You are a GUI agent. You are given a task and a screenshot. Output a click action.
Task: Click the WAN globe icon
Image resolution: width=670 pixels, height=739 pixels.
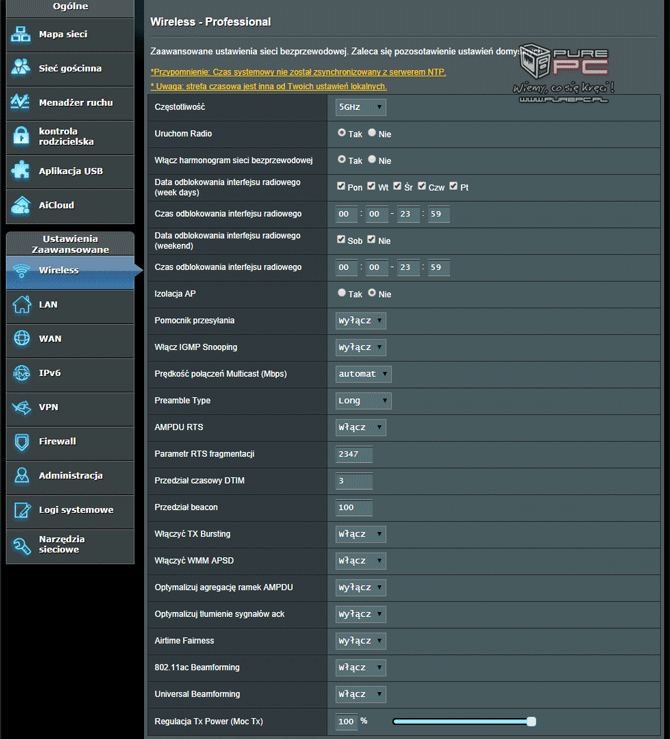22,338
